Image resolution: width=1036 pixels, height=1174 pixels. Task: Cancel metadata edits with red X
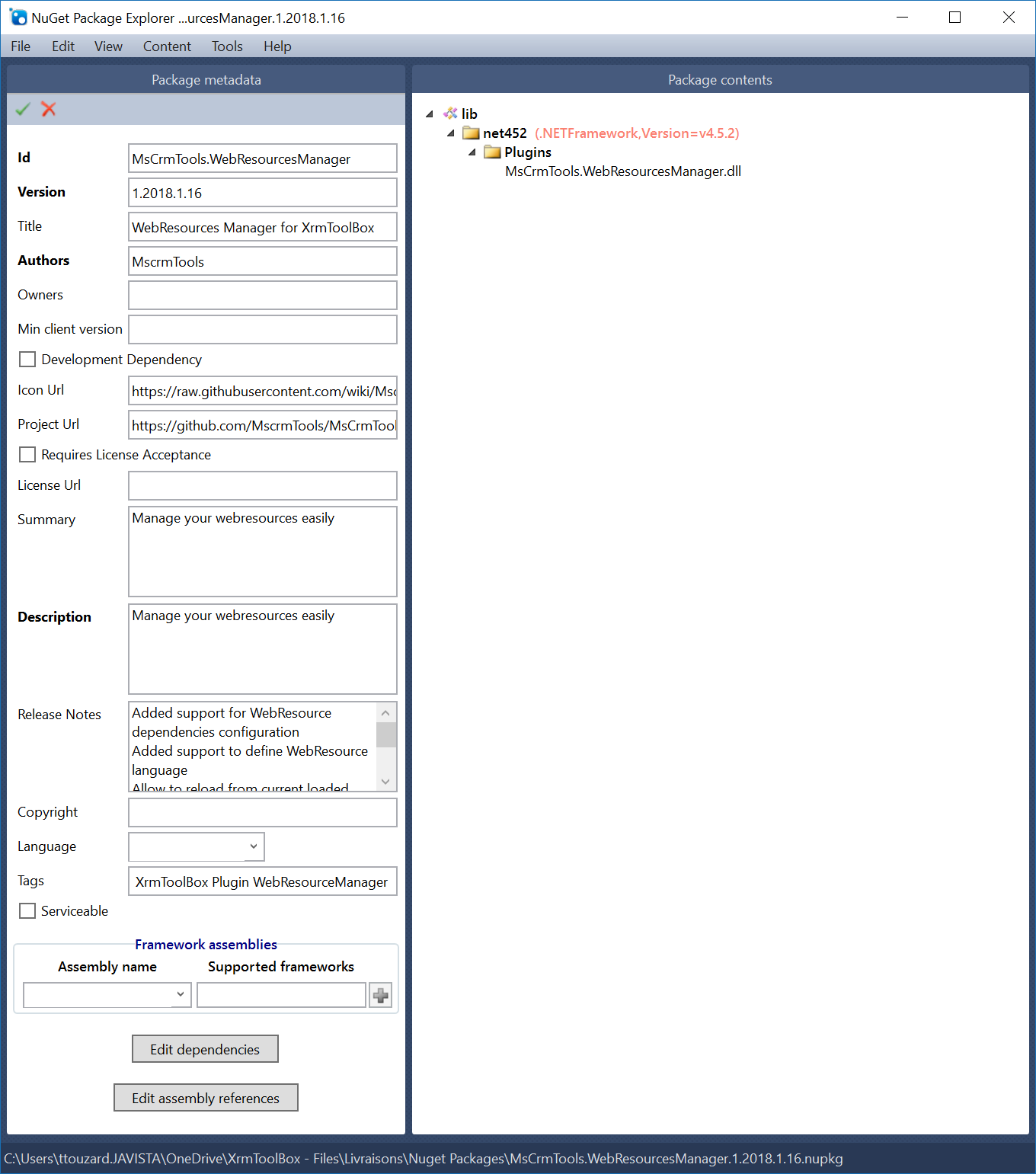point(49,109)
